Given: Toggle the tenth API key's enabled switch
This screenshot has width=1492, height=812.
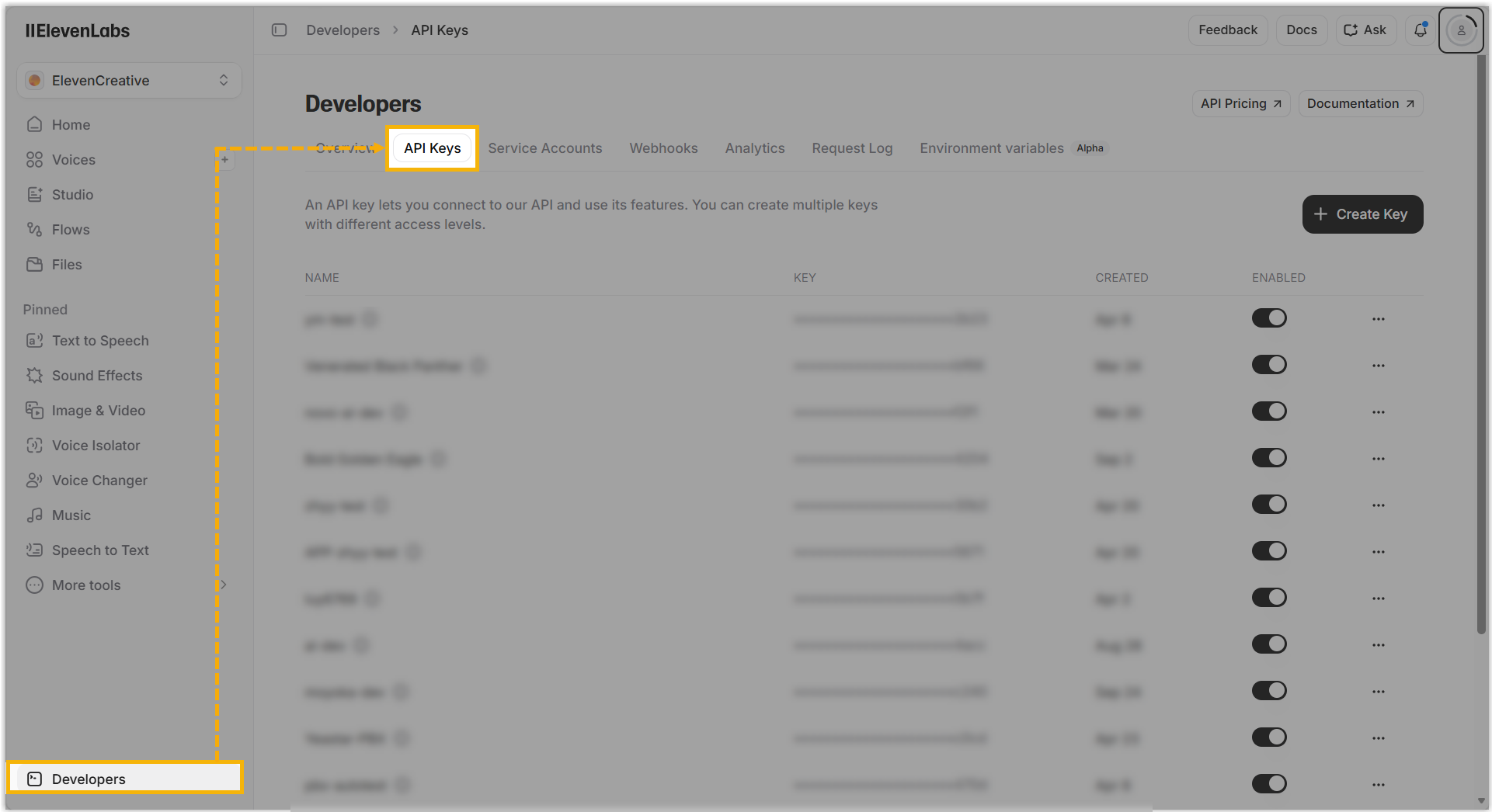Looking at the screenshot, I should [1269, 737].
